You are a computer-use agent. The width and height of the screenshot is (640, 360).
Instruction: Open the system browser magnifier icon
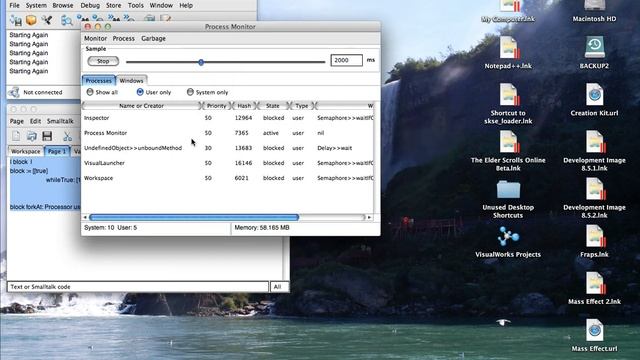67,20
